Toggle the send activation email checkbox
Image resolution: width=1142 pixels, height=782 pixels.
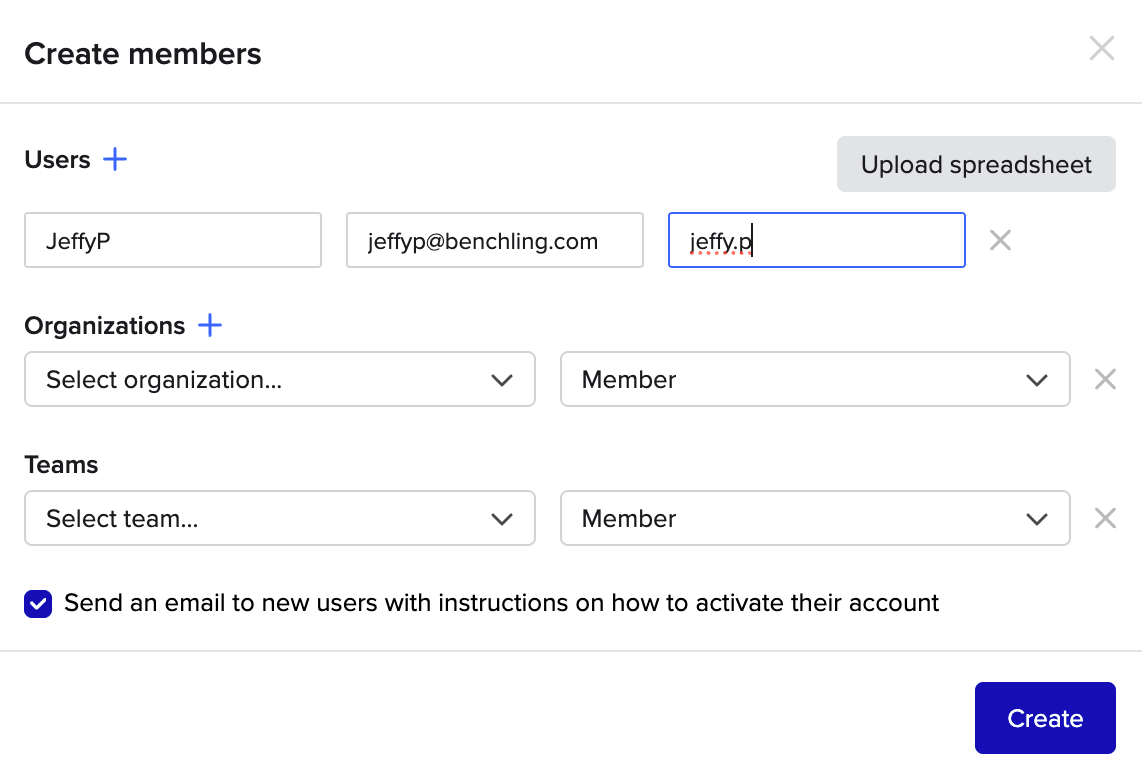38,604
